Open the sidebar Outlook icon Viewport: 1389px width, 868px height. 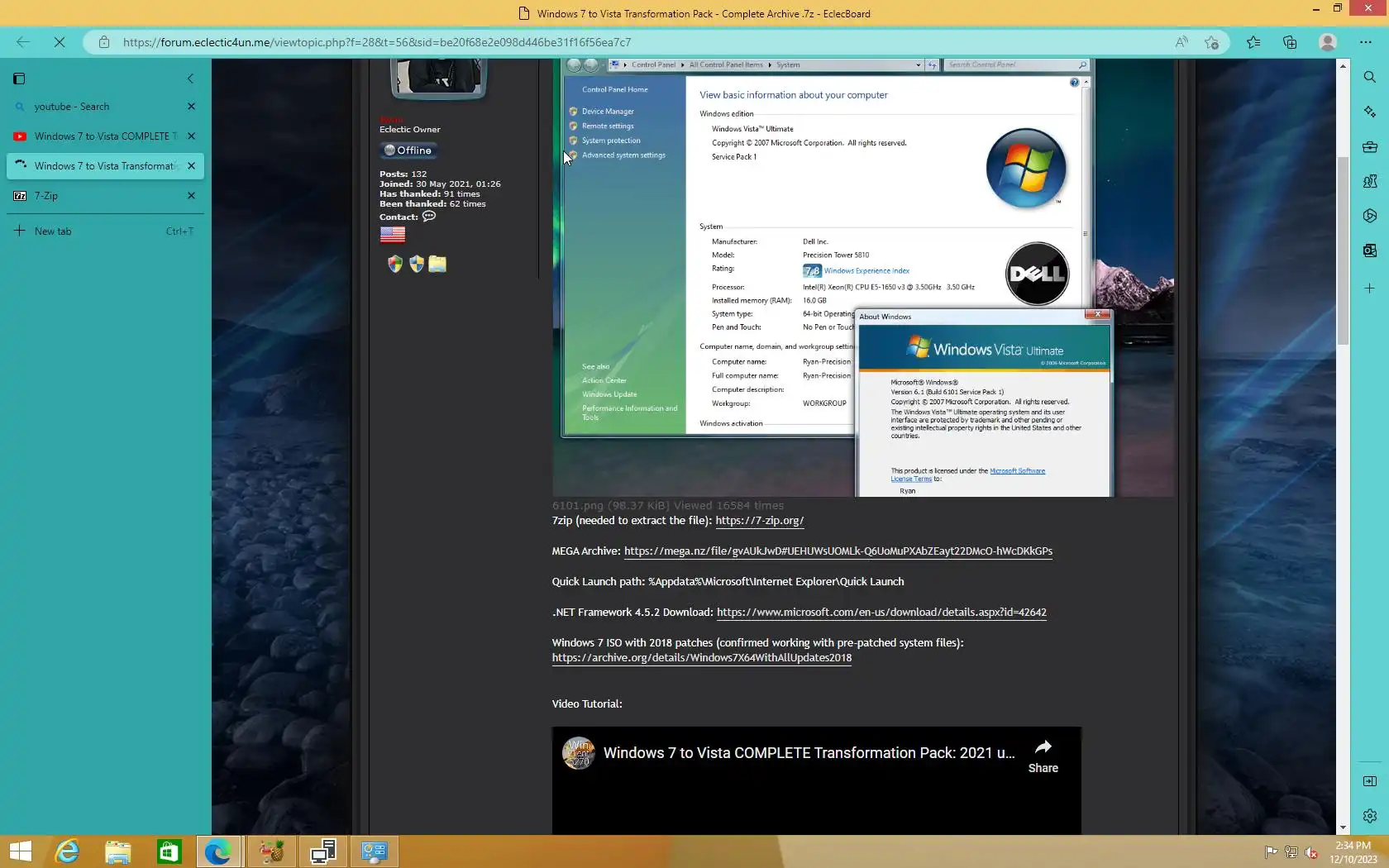pos(1370,250)
